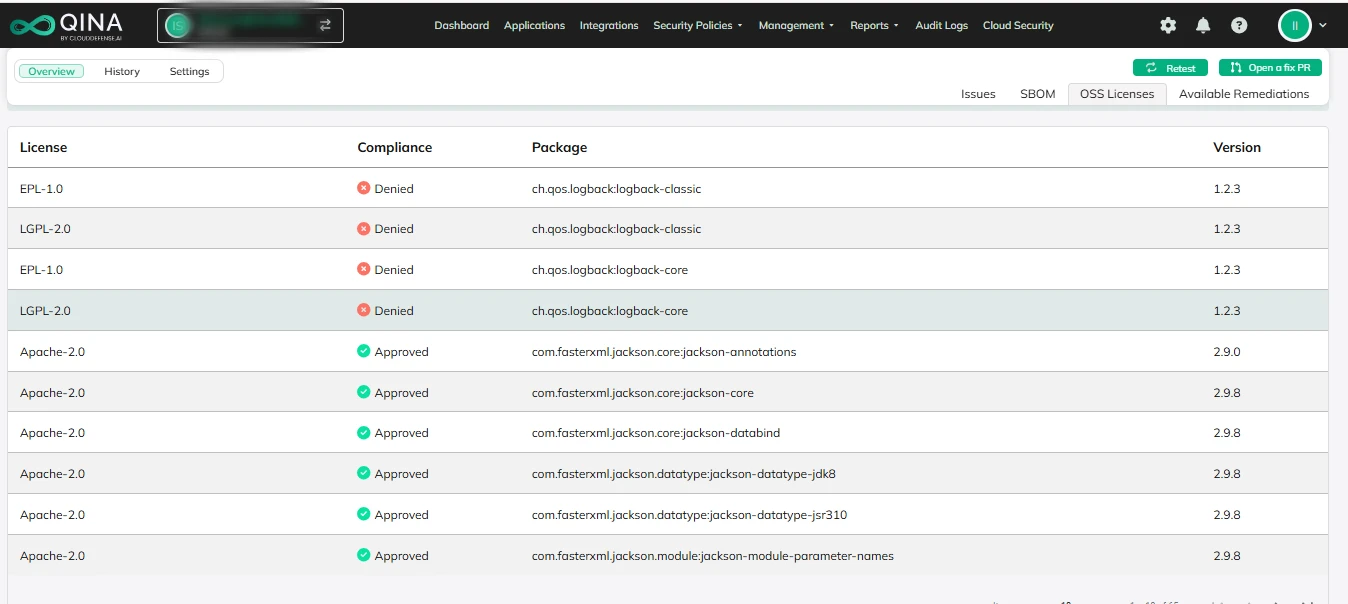Select the Settings view toggle
1348x604 pixels.
tap(189, 71)
